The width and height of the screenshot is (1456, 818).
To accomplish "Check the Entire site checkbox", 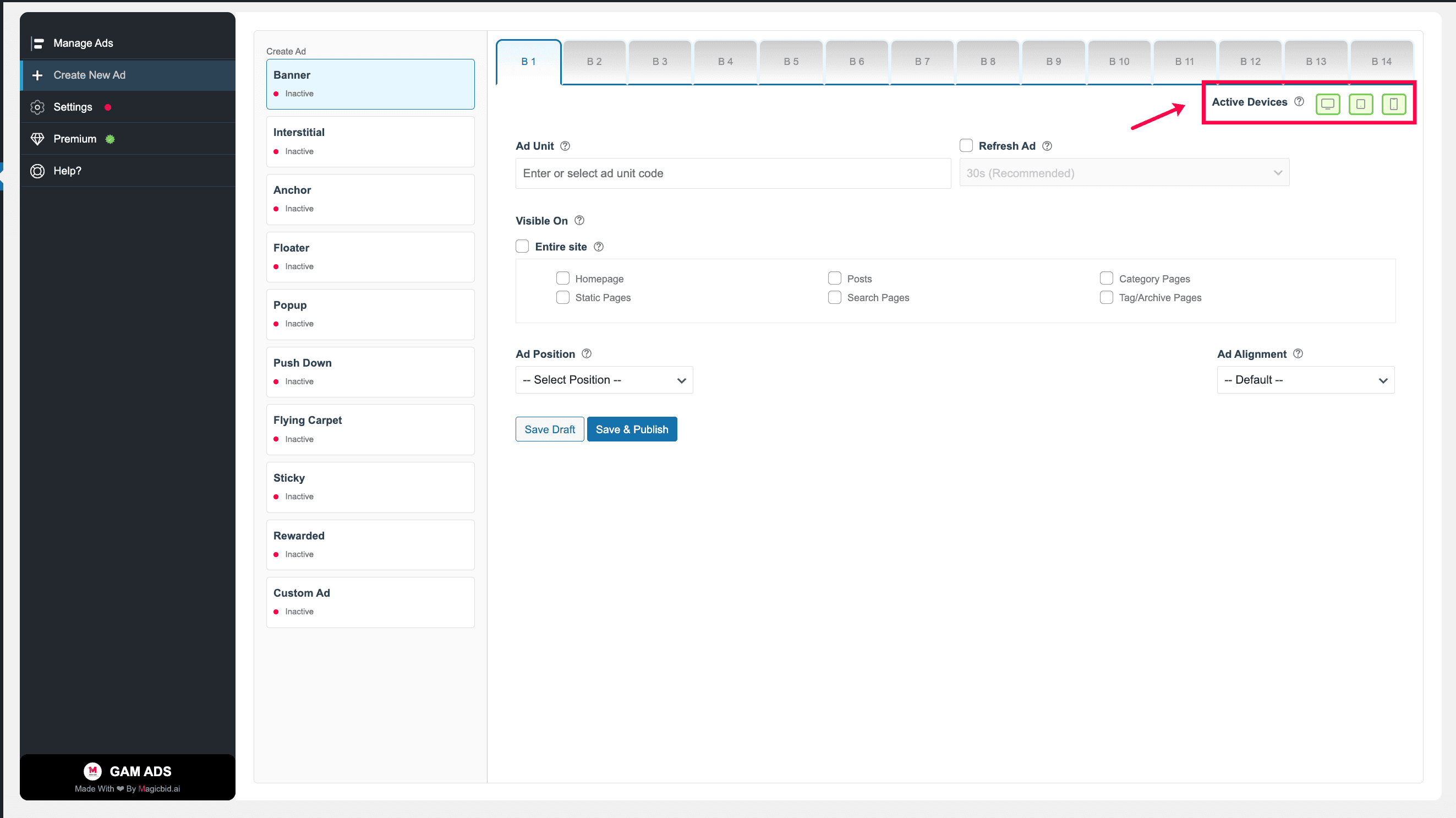I will coord(522,247).
